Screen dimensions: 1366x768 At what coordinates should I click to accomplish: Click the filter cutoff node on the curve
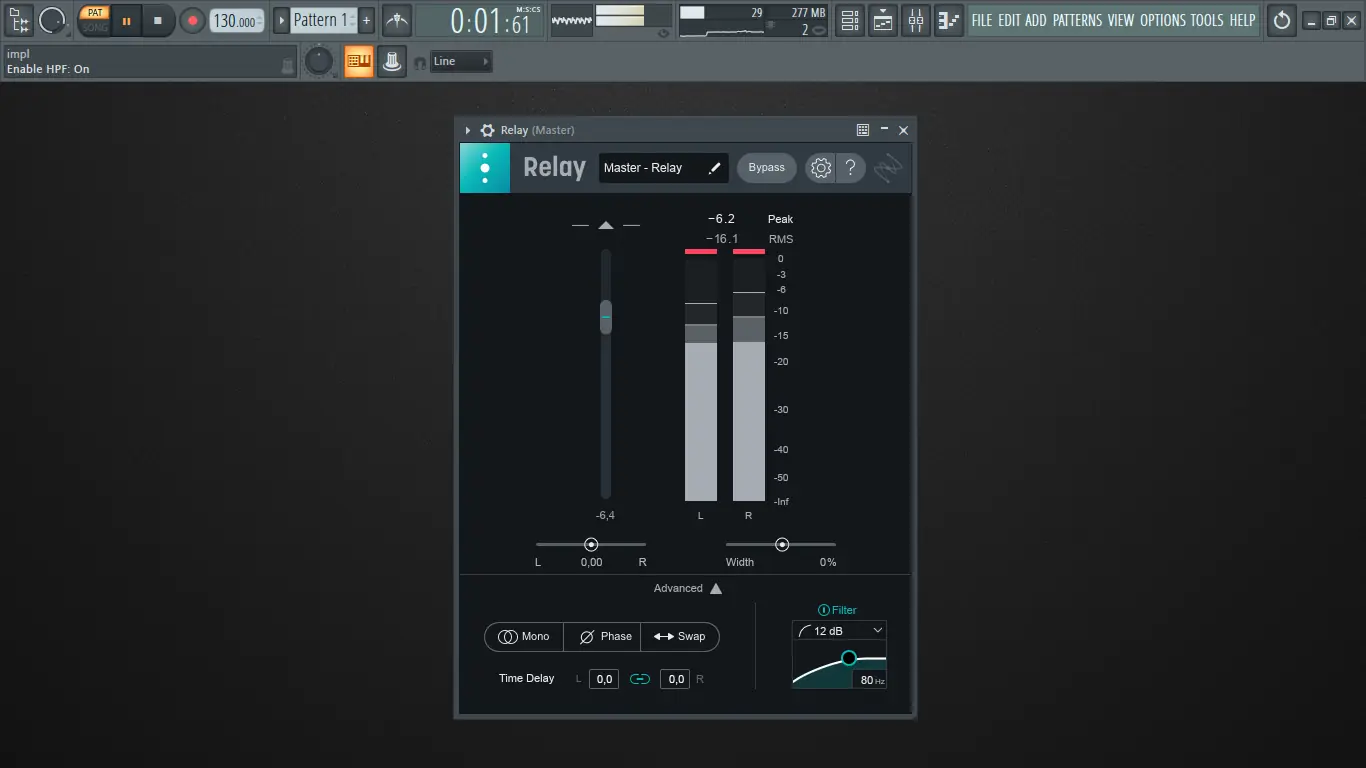coord(849,658)
